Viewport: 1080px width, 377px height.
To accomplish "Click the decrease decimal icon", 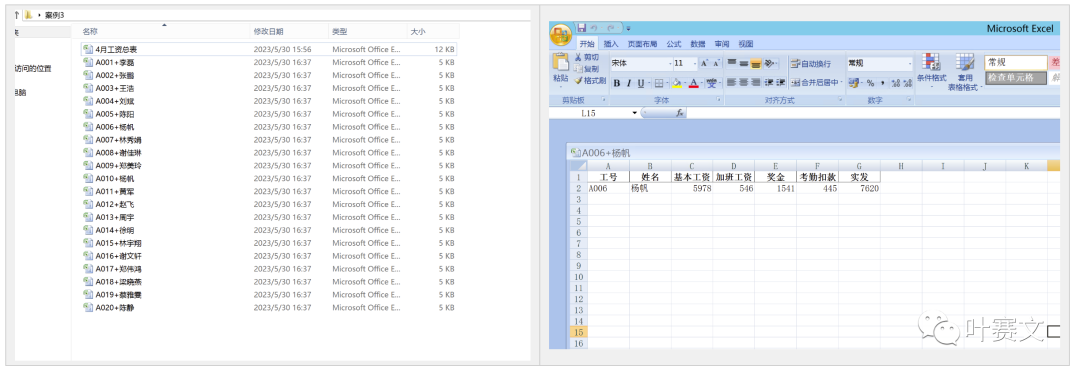I will click(908, 83).
